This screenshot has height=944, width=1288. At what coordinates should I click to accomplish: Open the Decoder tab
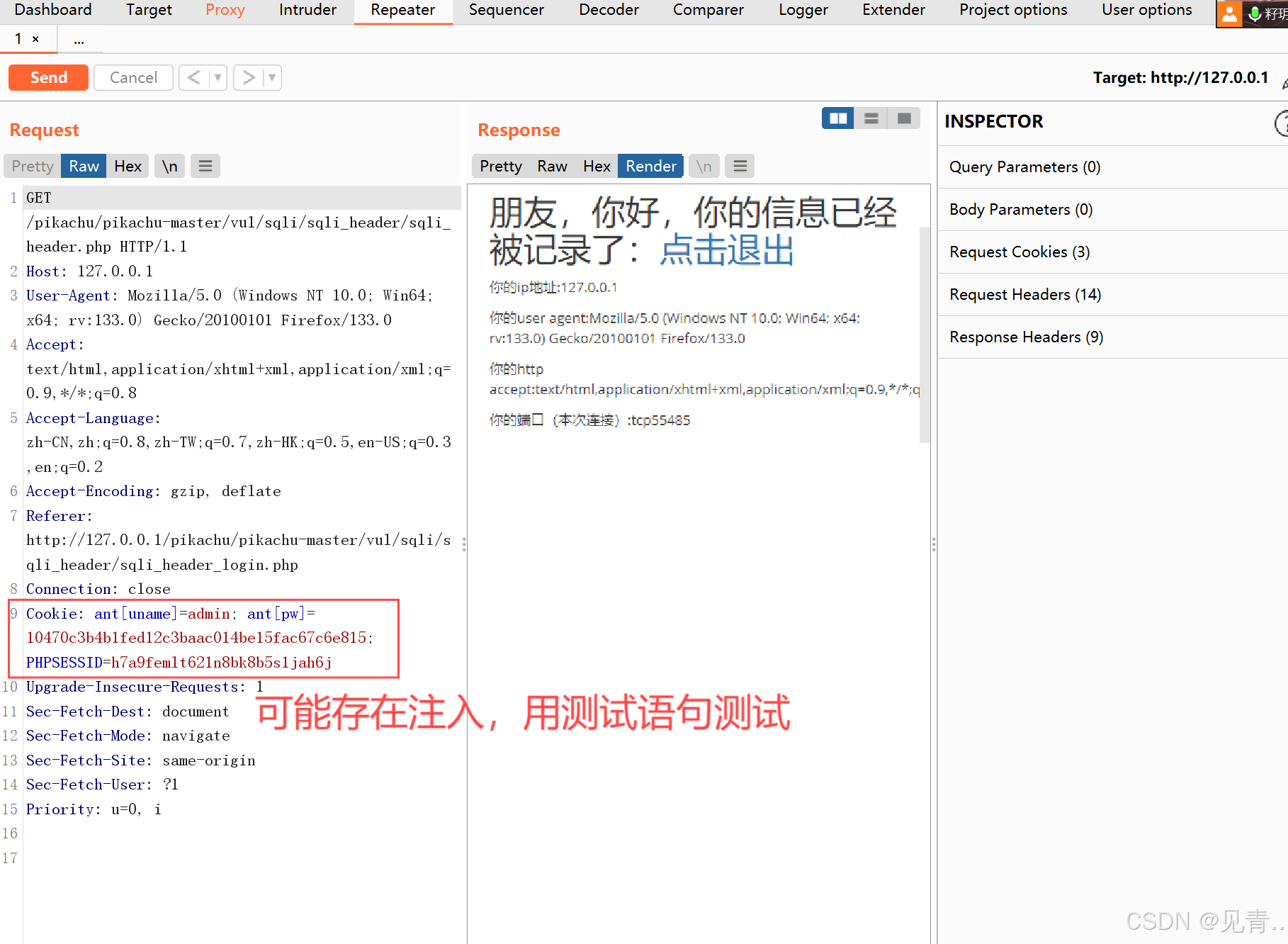(x=609, y=10)
